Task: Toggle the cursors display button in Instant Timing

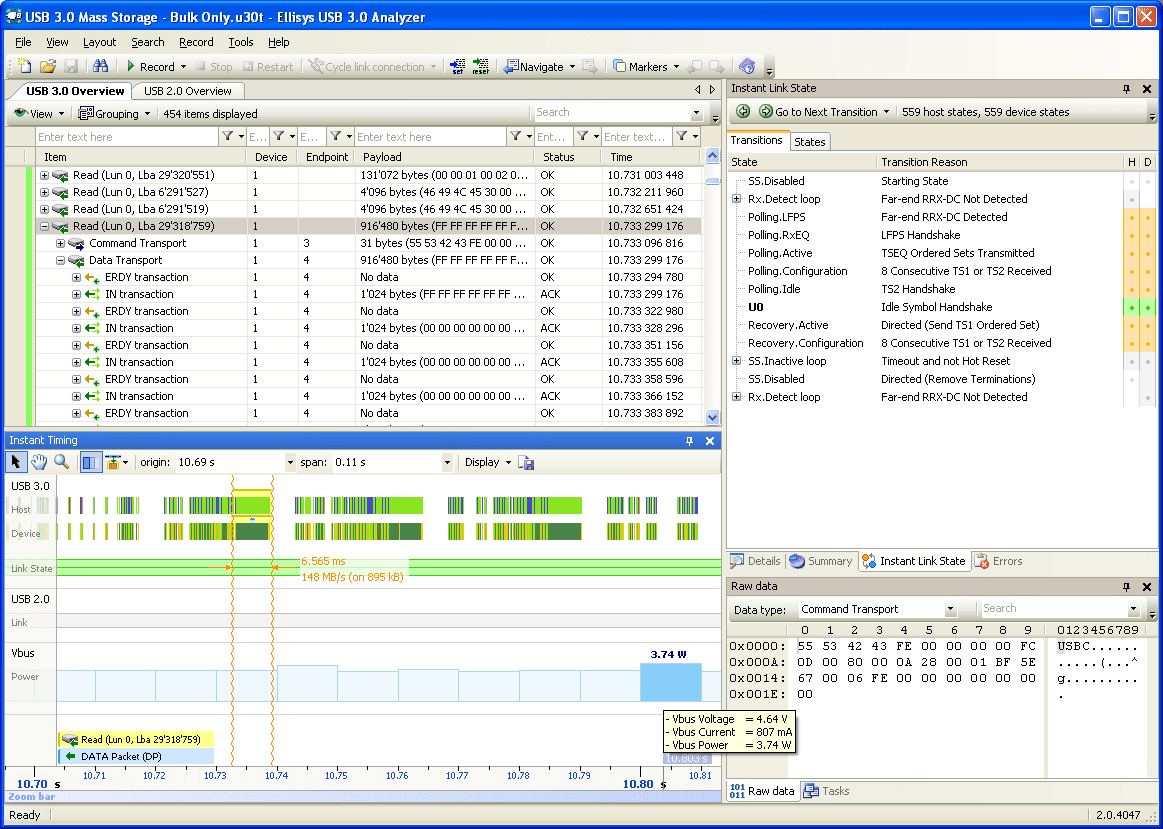Action: pyautogui.click(x=90, y=462)
